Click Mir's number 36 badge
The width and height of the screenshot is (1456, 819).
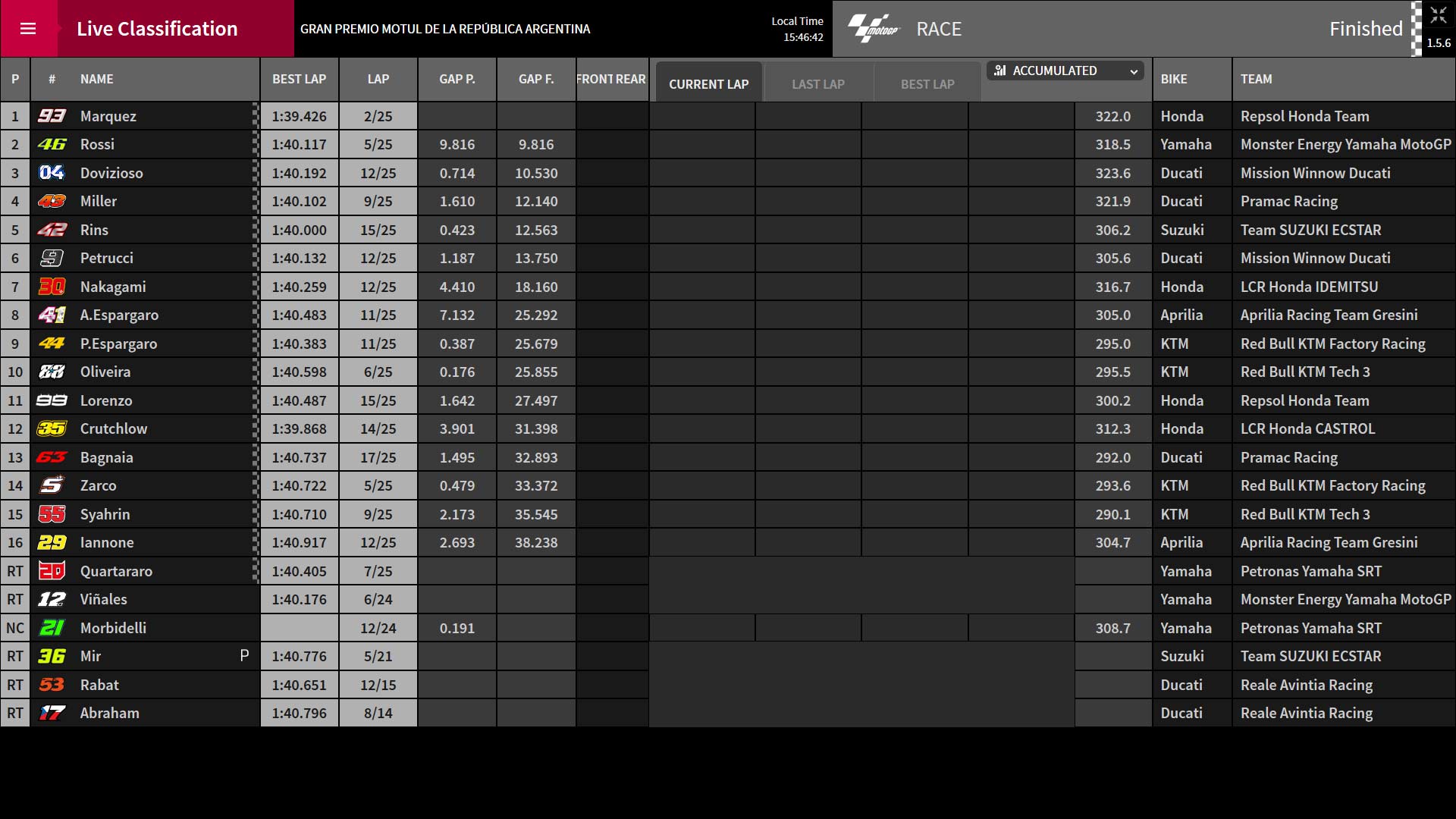tap(52, 656)
